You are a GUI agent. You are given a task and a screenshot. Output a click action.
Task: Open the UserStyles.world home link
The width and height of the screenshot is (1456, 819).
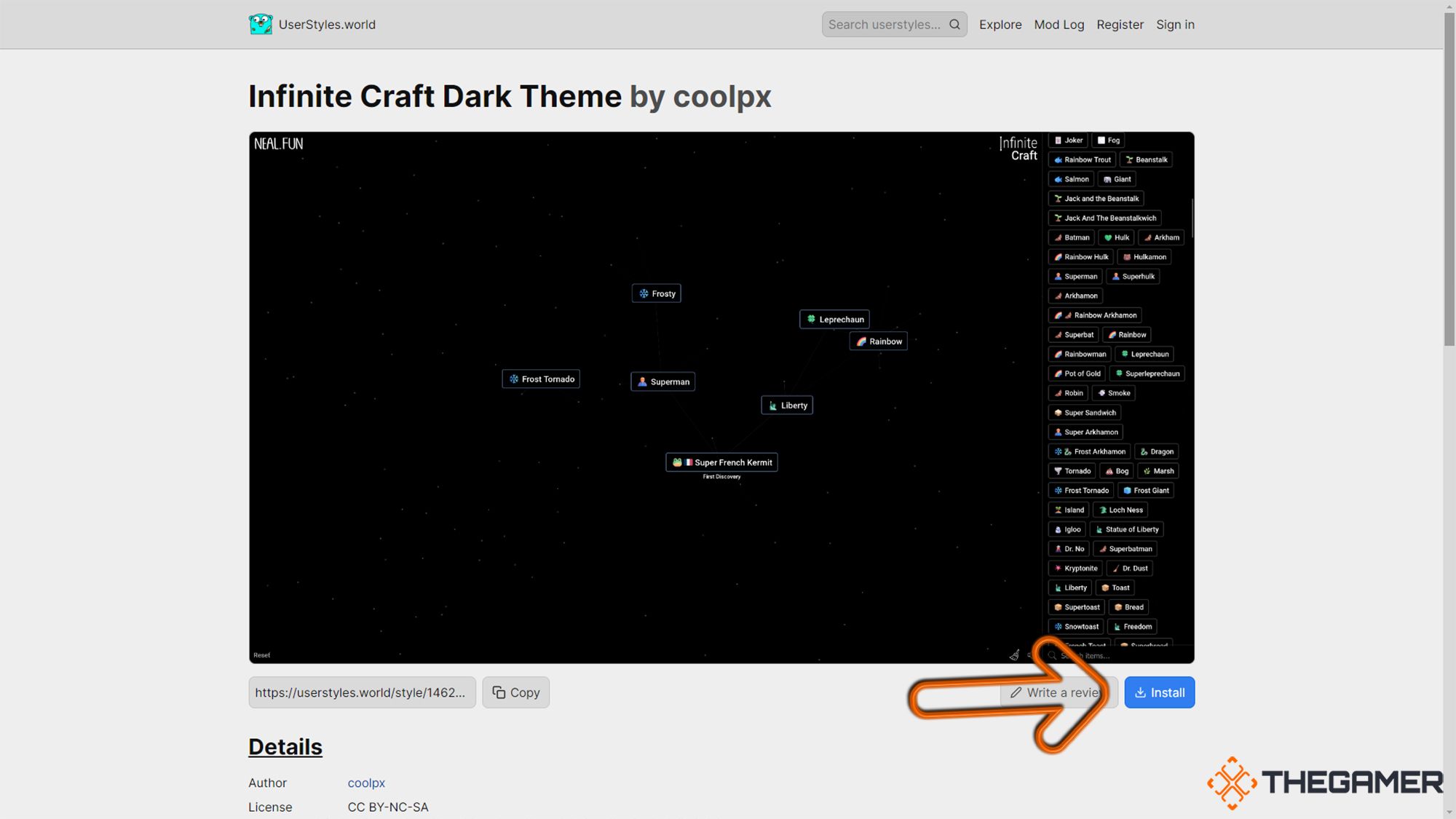click(312, 24)
